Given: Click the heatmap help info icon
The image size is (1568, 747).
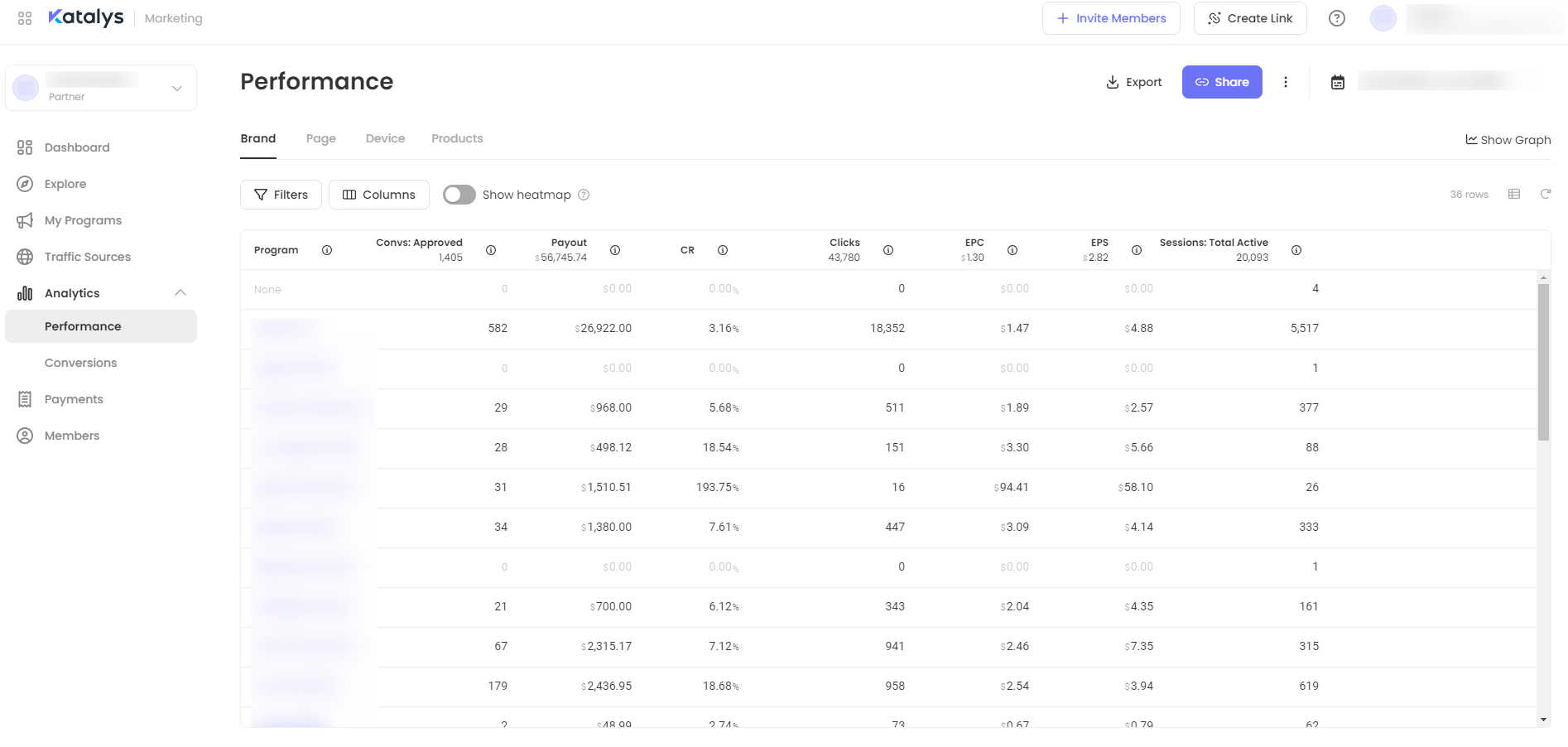Looking at the screenshot, I should (584, 195).
